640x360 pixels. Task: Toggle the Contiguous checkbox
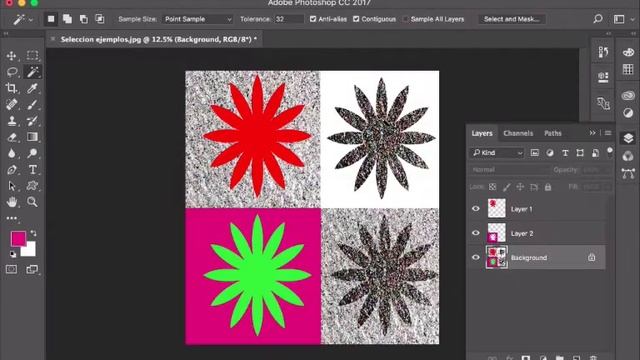point(356,19)
